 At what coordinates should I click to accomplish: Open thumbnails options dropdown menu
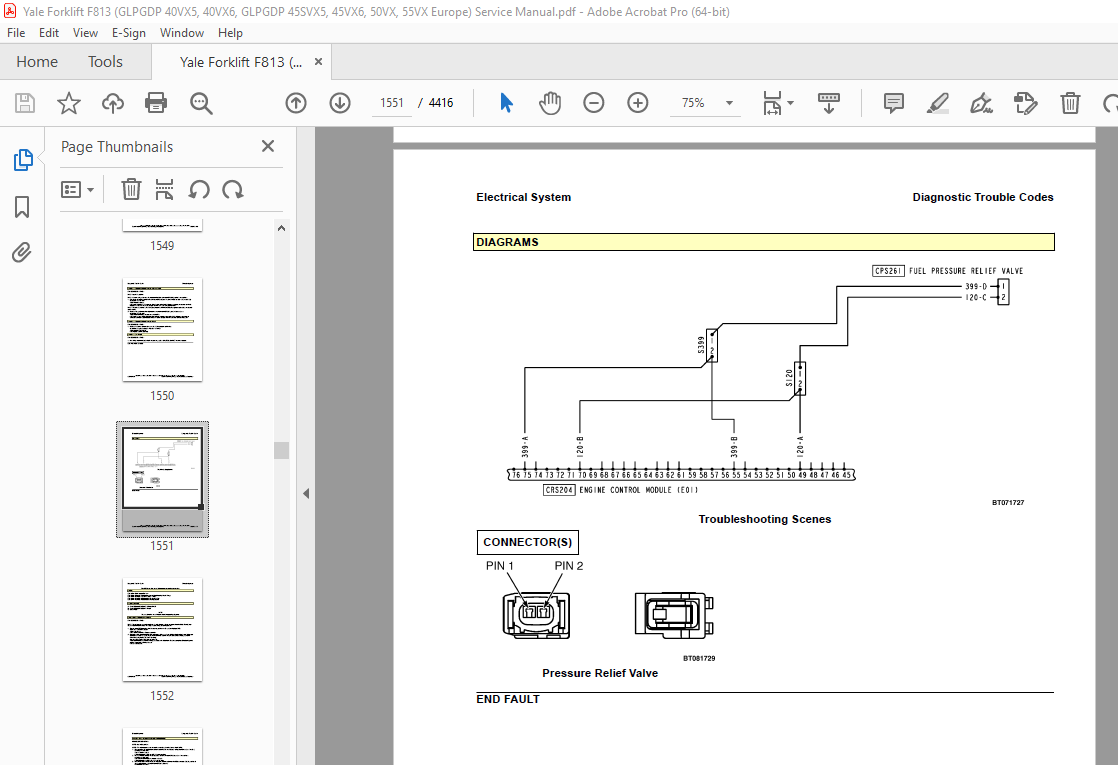pos(77,190)
